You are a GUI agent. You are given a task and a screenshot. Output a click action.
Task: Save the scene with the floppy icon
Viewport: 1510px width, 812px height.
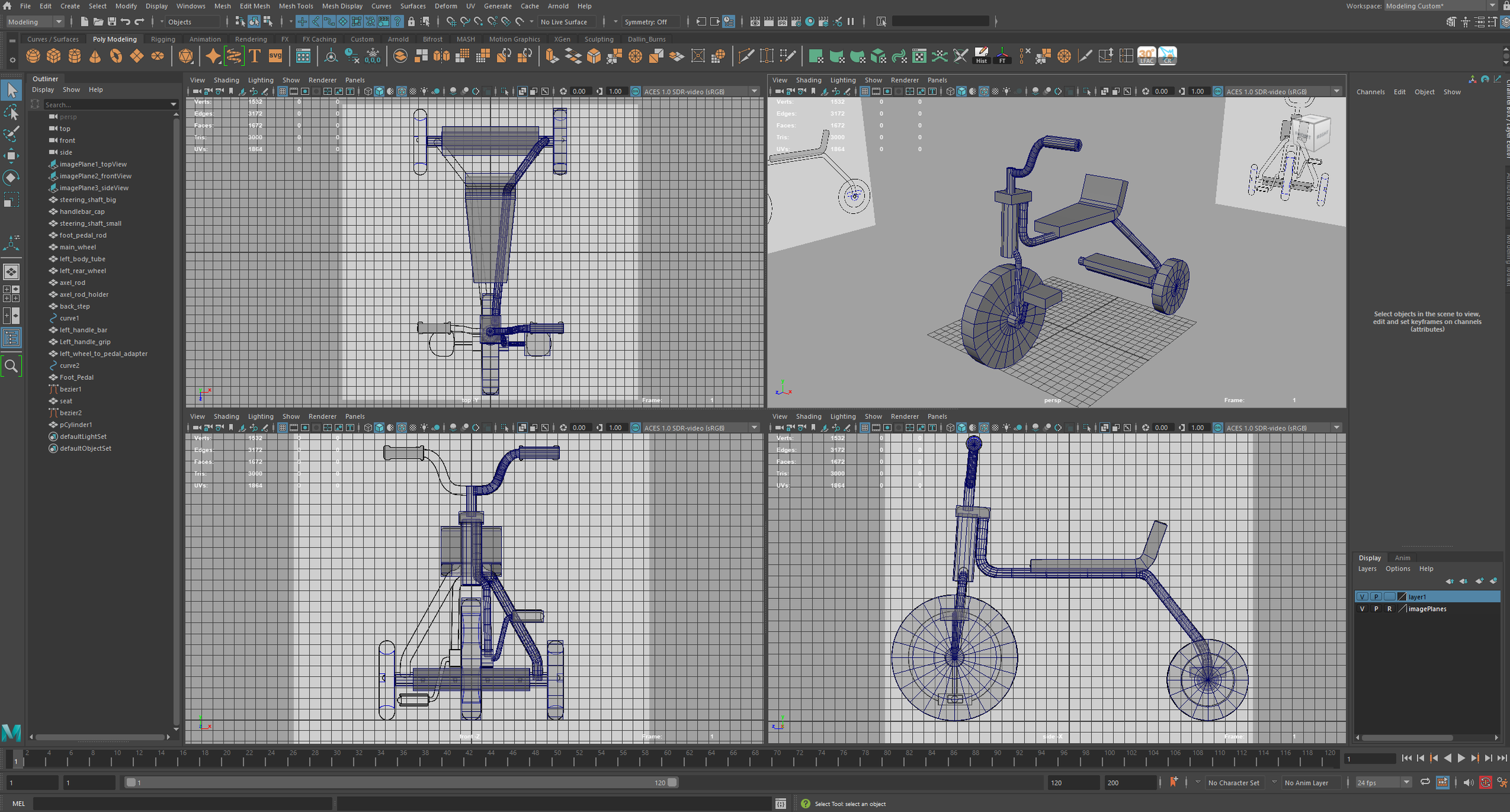coord(112,22)
